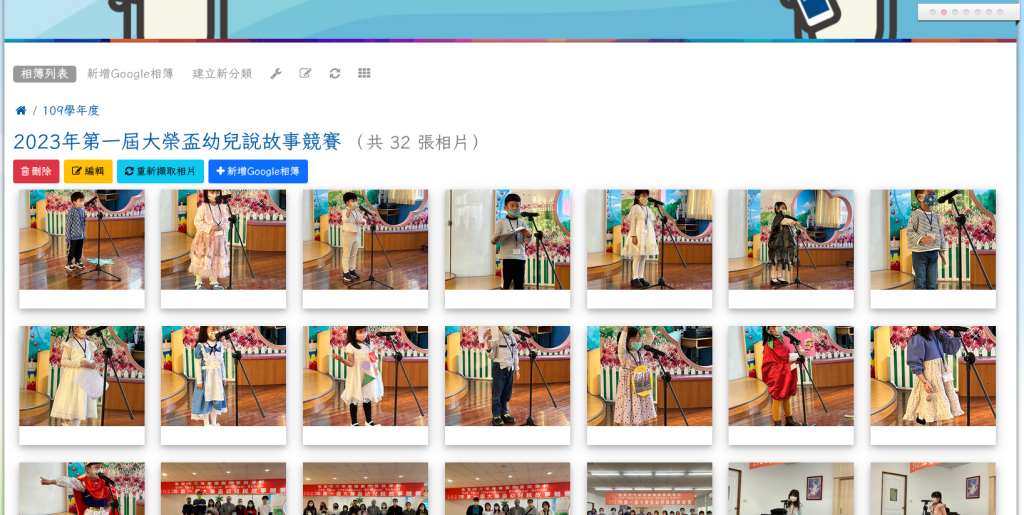Select the 相簿列表 tab
This screenshot has width=1024, height=515.
pyautogui.click(x=44, y=74)
